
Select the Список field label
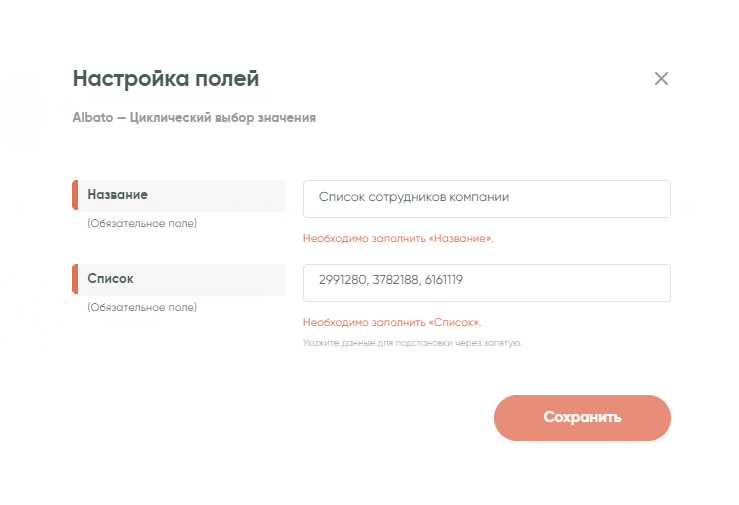click(110, 279)
